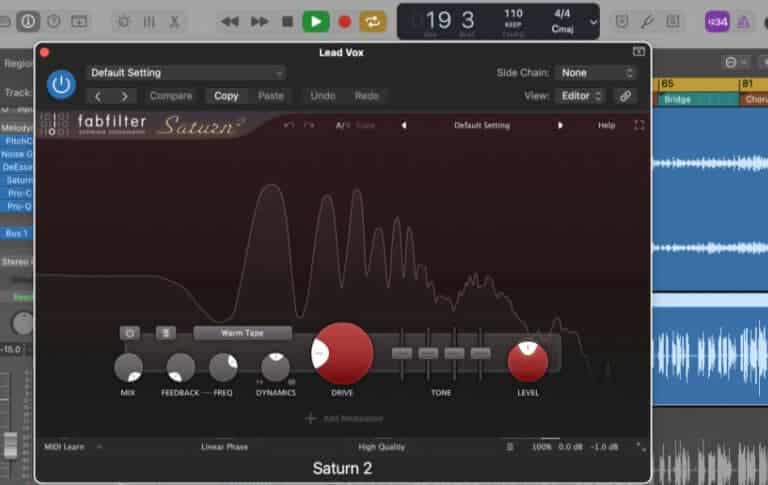Click the Redo button in plugin header

click(x=367, y=96)
